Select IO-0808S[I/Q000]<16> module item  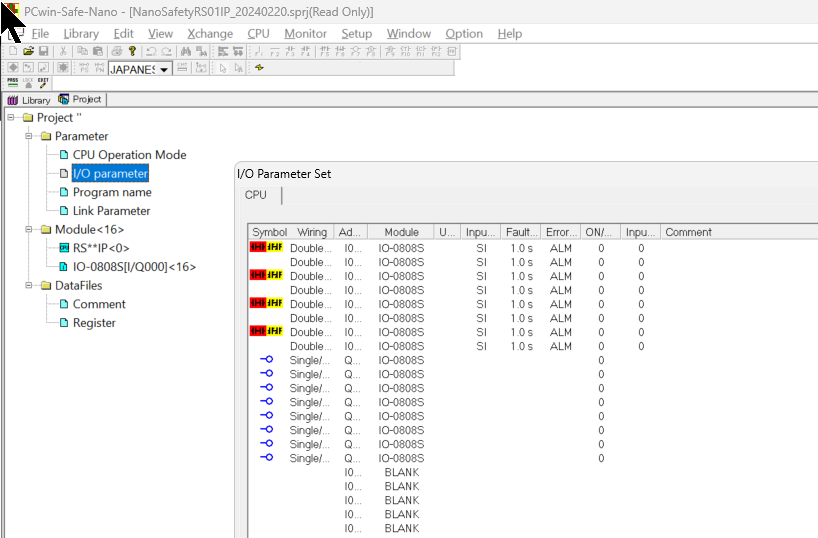134,267
